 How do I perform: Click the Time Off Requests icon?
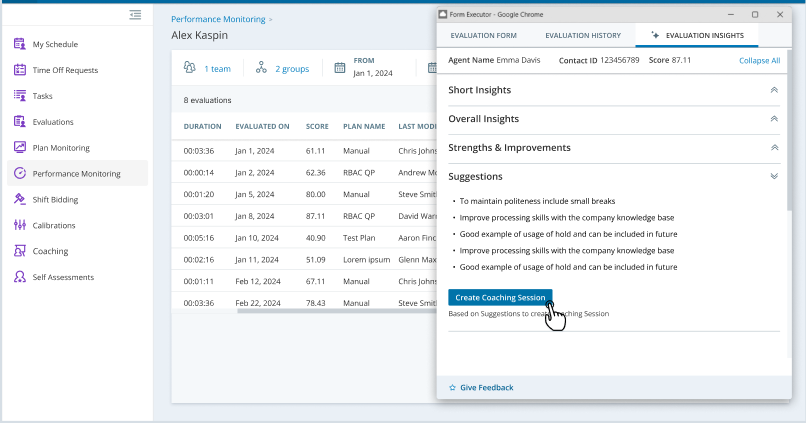19,70
